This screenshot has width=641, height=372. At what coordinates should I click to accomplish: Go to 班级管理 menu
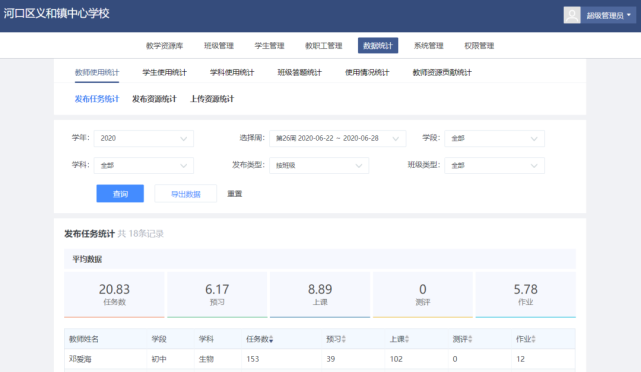point(219,46)
